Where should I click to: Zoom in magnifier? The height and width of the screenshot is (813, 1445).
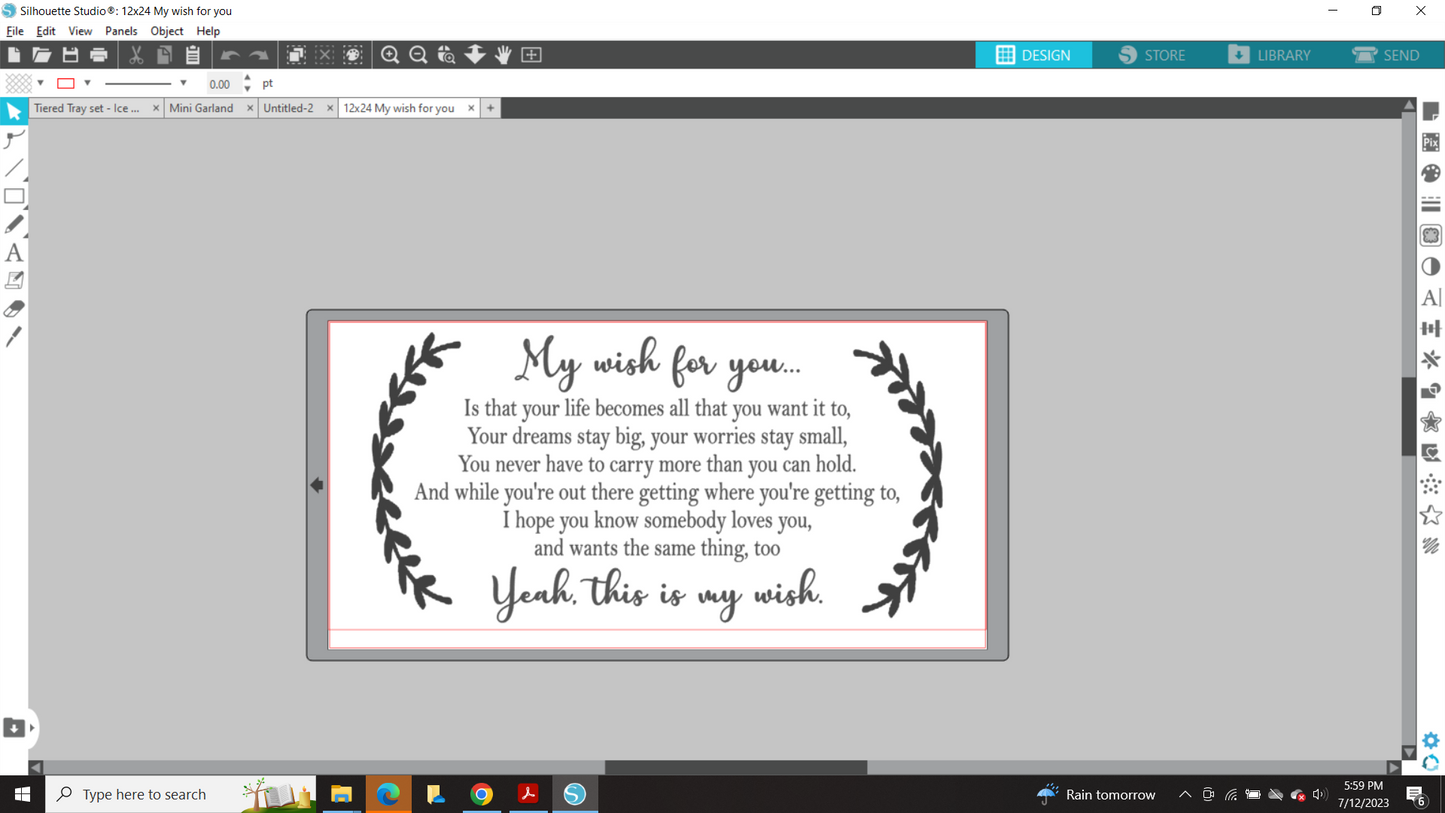390,55
